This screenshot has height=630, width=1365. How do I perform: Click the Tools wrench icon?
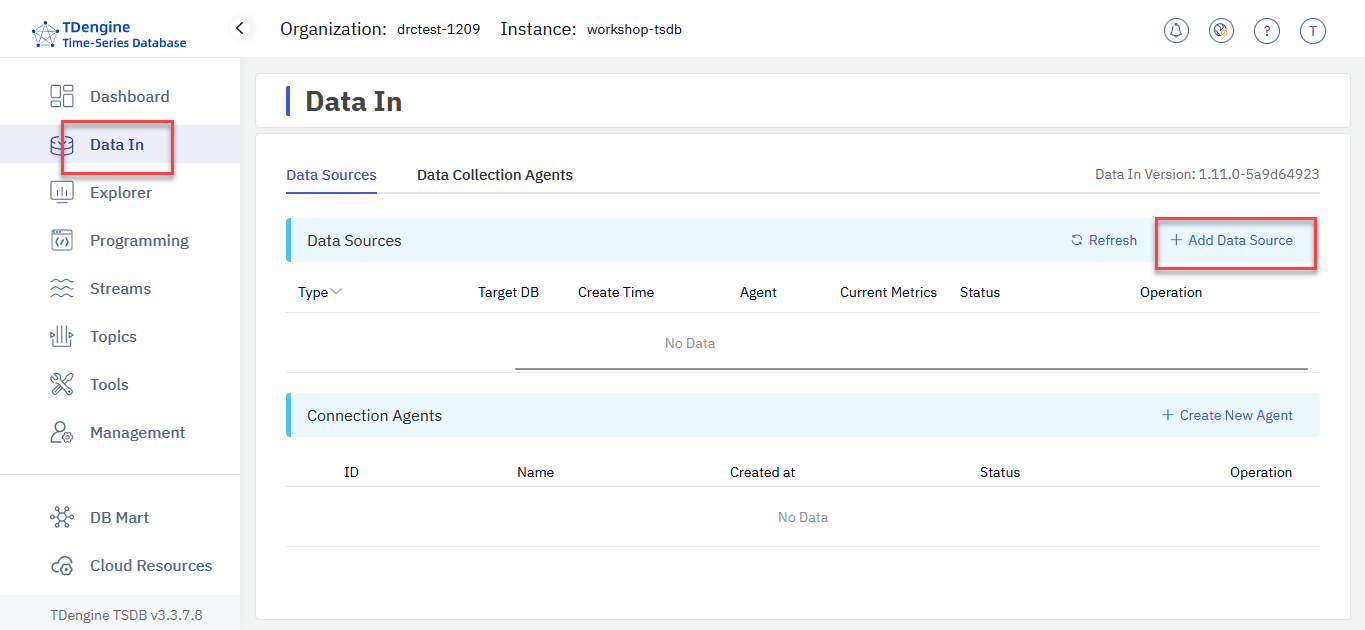(x=62, y=384)
